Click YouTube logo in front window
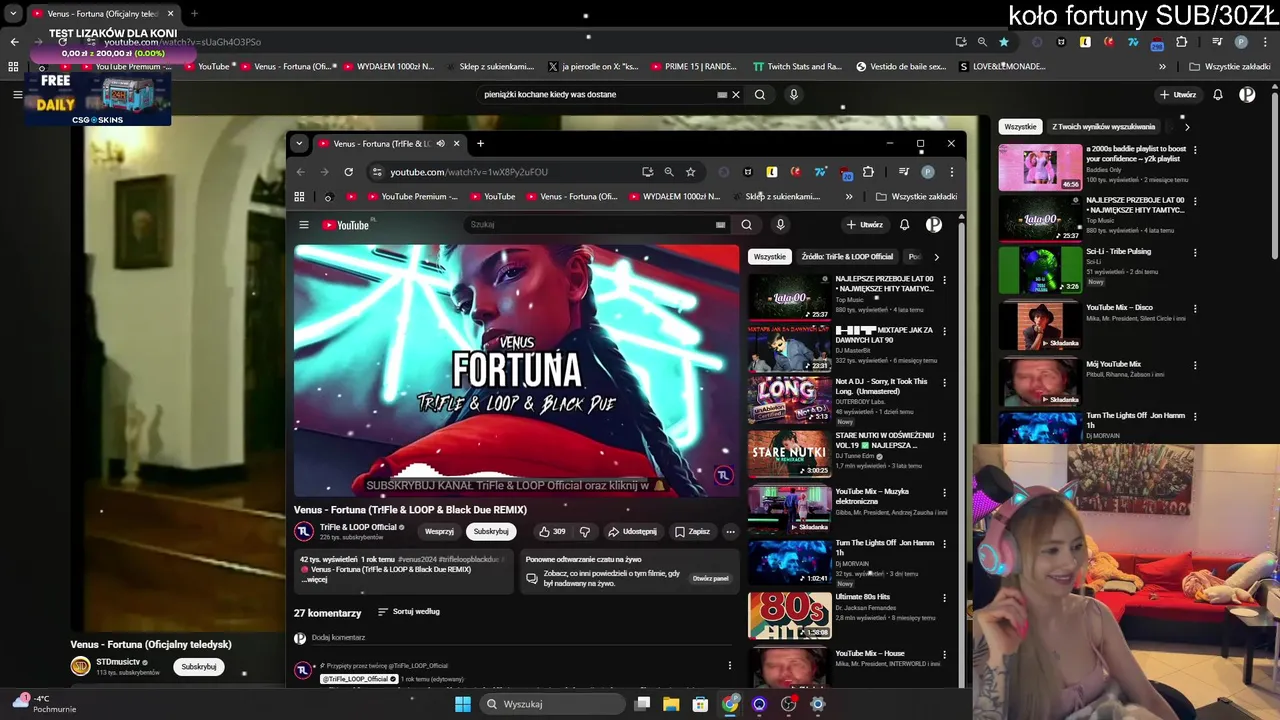This screenshot has width=1280, height=720. pos(346,225)
